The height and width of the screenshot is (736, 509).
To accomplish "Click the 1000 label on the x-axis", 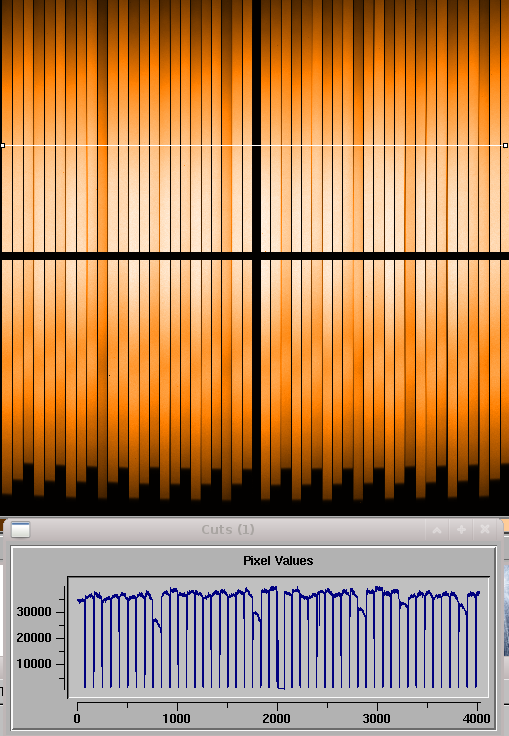I will 177,719.
